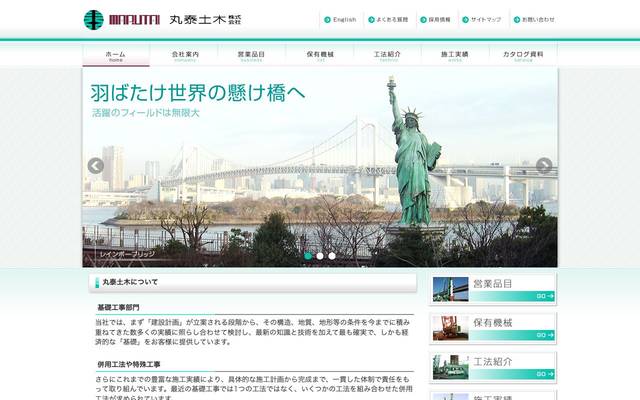The height and width of the screenshot is (400, 640).
Task: Click the Marutai green circular logo
Action: click(93, 20)
